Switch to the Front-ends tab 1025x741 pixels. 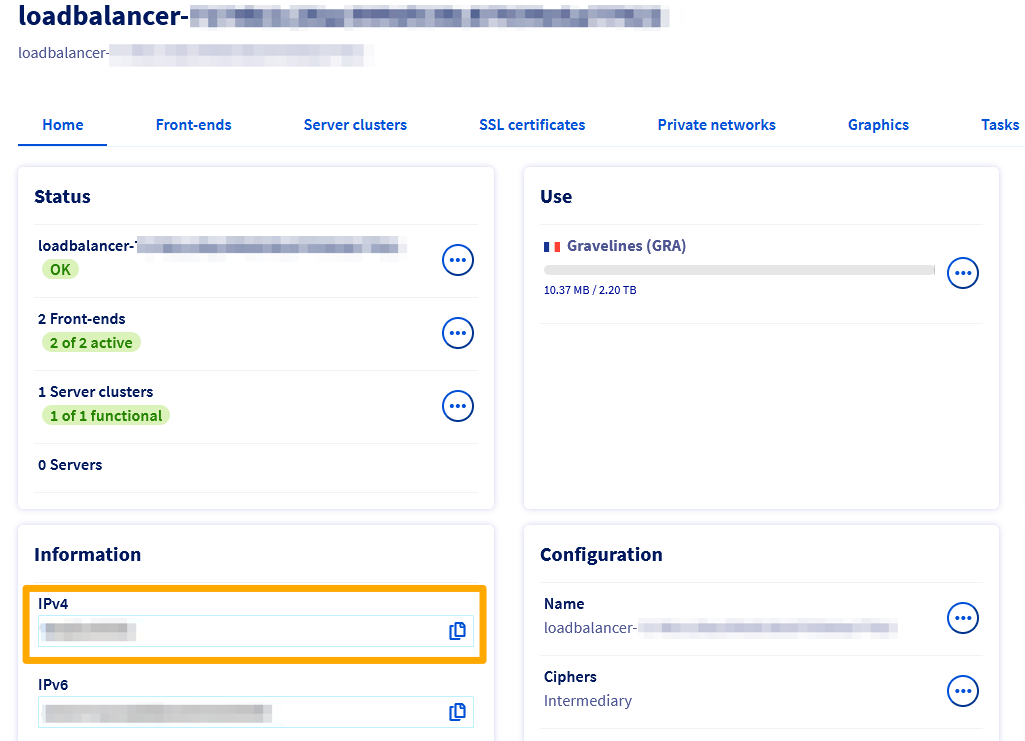coord(193,124)
